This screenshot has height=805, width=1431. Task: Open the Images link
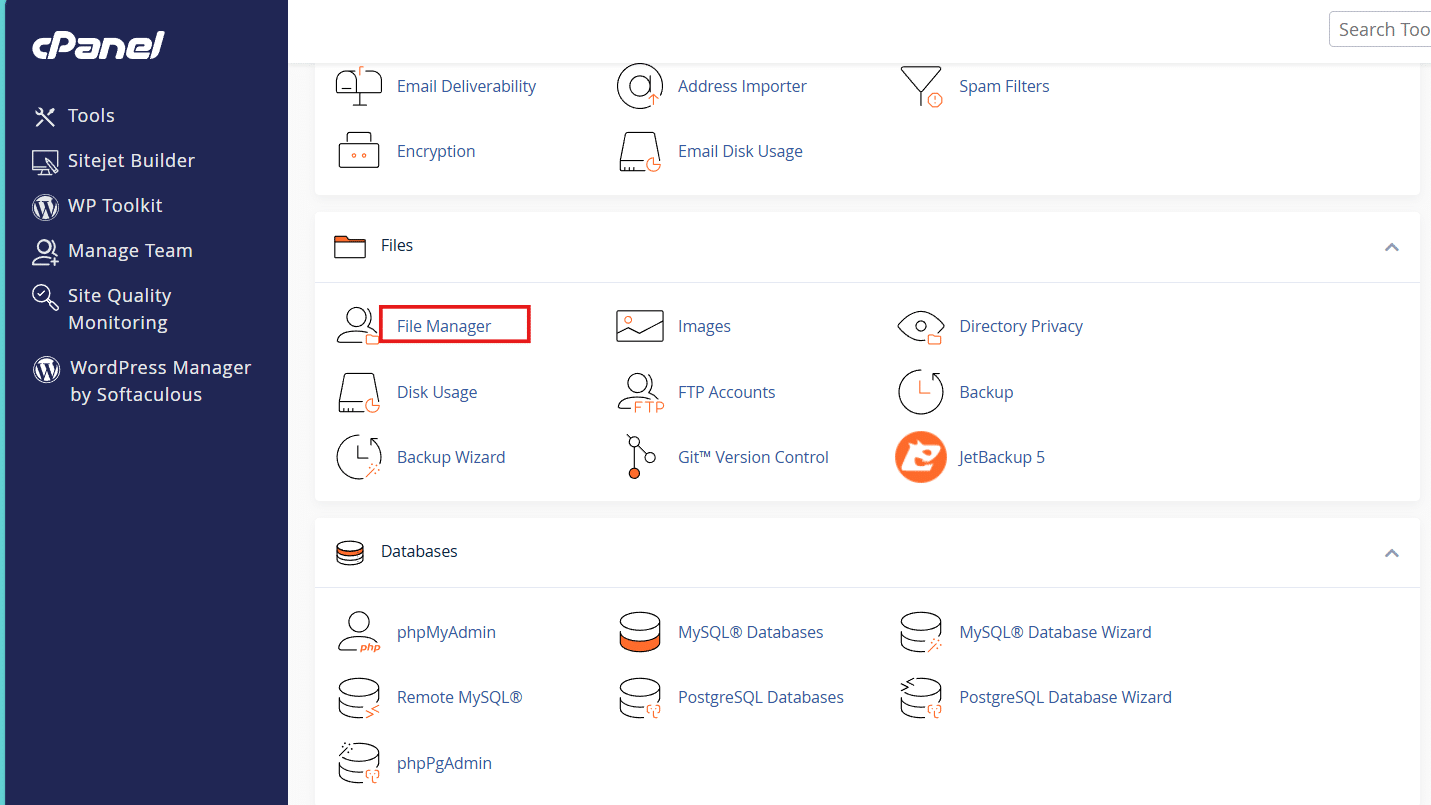[x=704, y=326]
